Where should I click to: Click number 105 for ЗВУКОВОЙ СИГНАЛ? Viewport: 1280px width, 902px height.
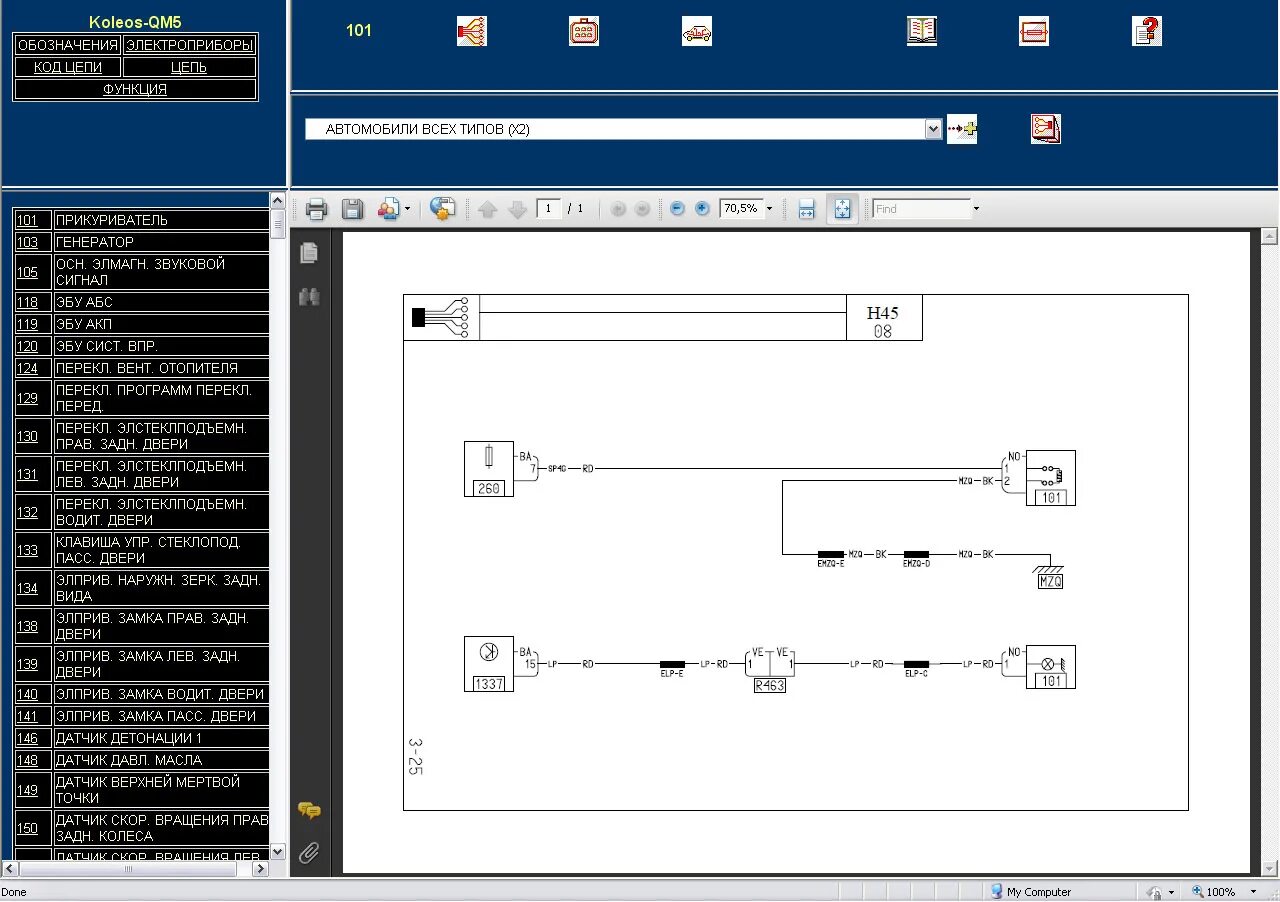(27, 272)
